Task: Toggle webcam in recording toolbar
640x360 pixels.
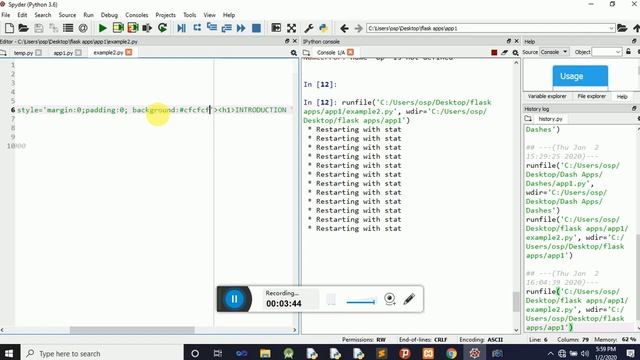Action: (x=390, y=299)
